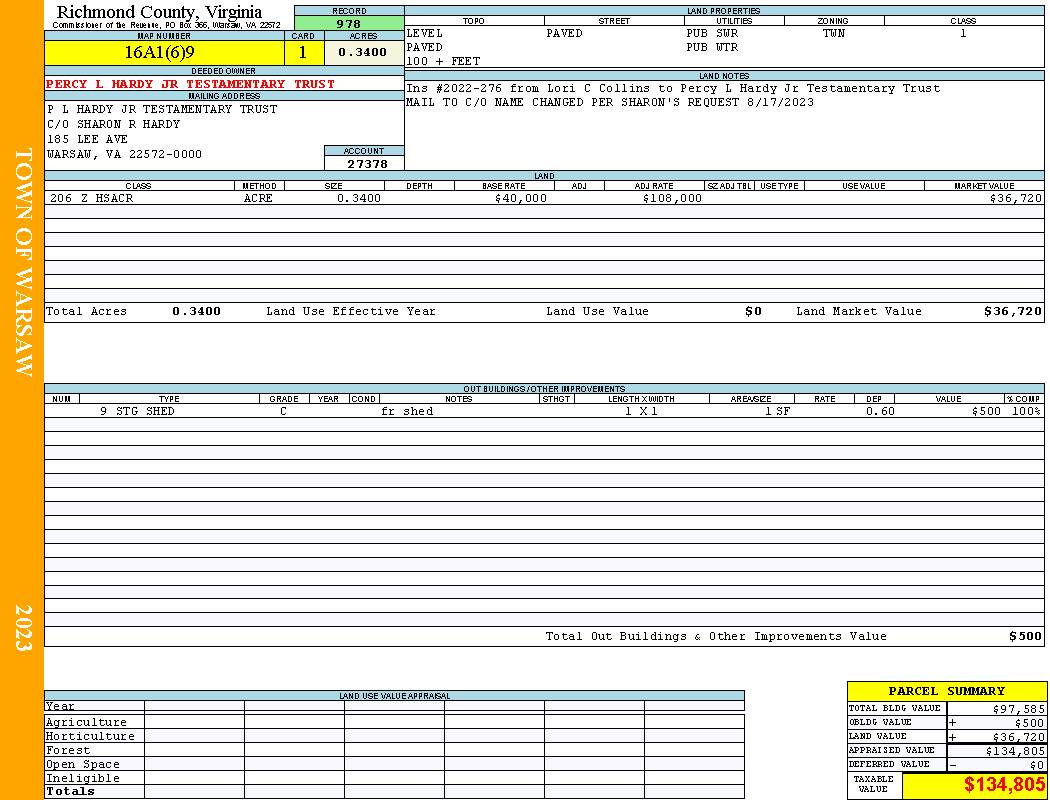Screen dimensions: 1050x800
Task: Click Richmond County, Virginia title
Action: (x=159, y=12)
